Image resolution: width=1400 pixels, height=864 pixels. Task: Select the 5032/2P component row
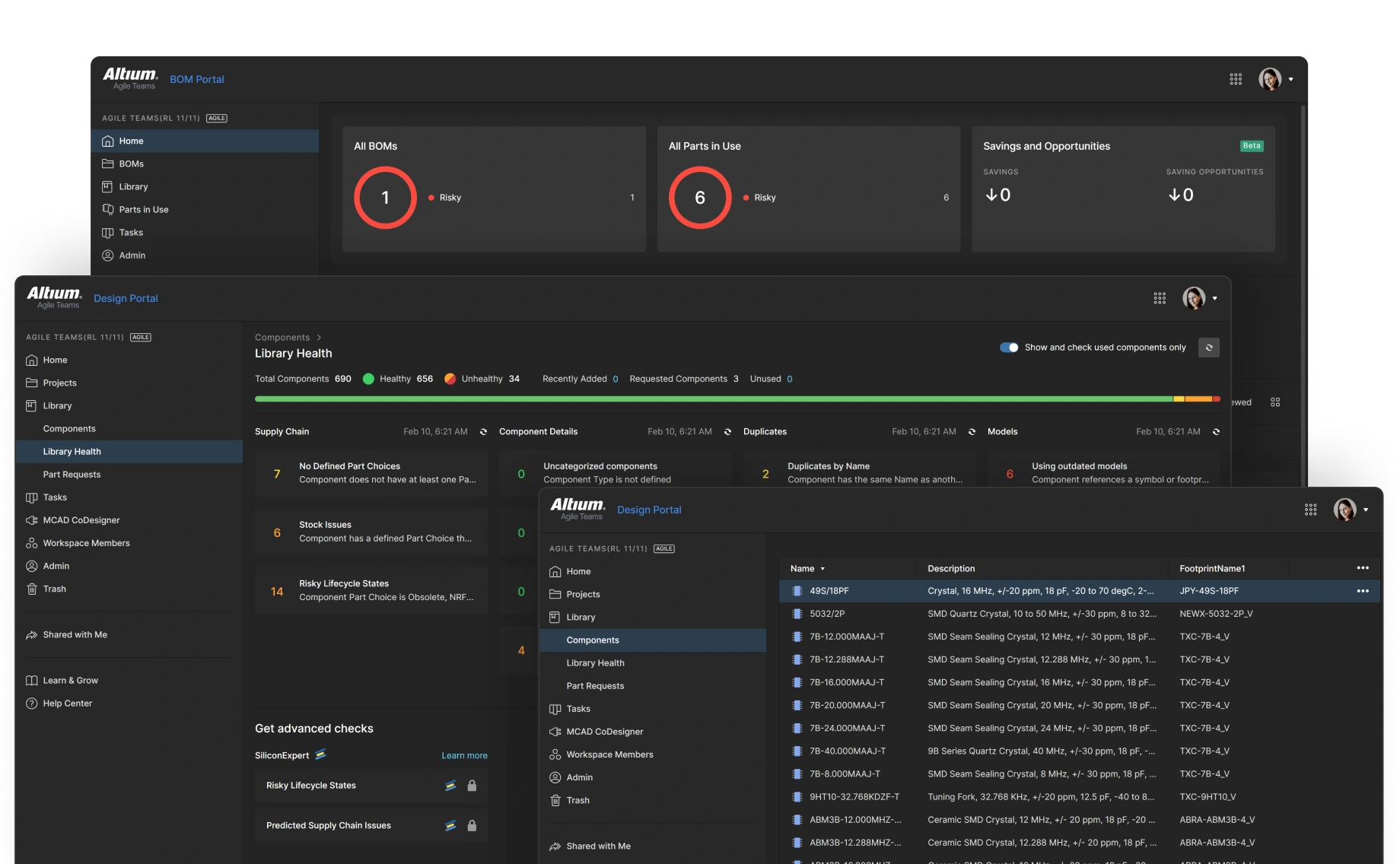point(827,614)
